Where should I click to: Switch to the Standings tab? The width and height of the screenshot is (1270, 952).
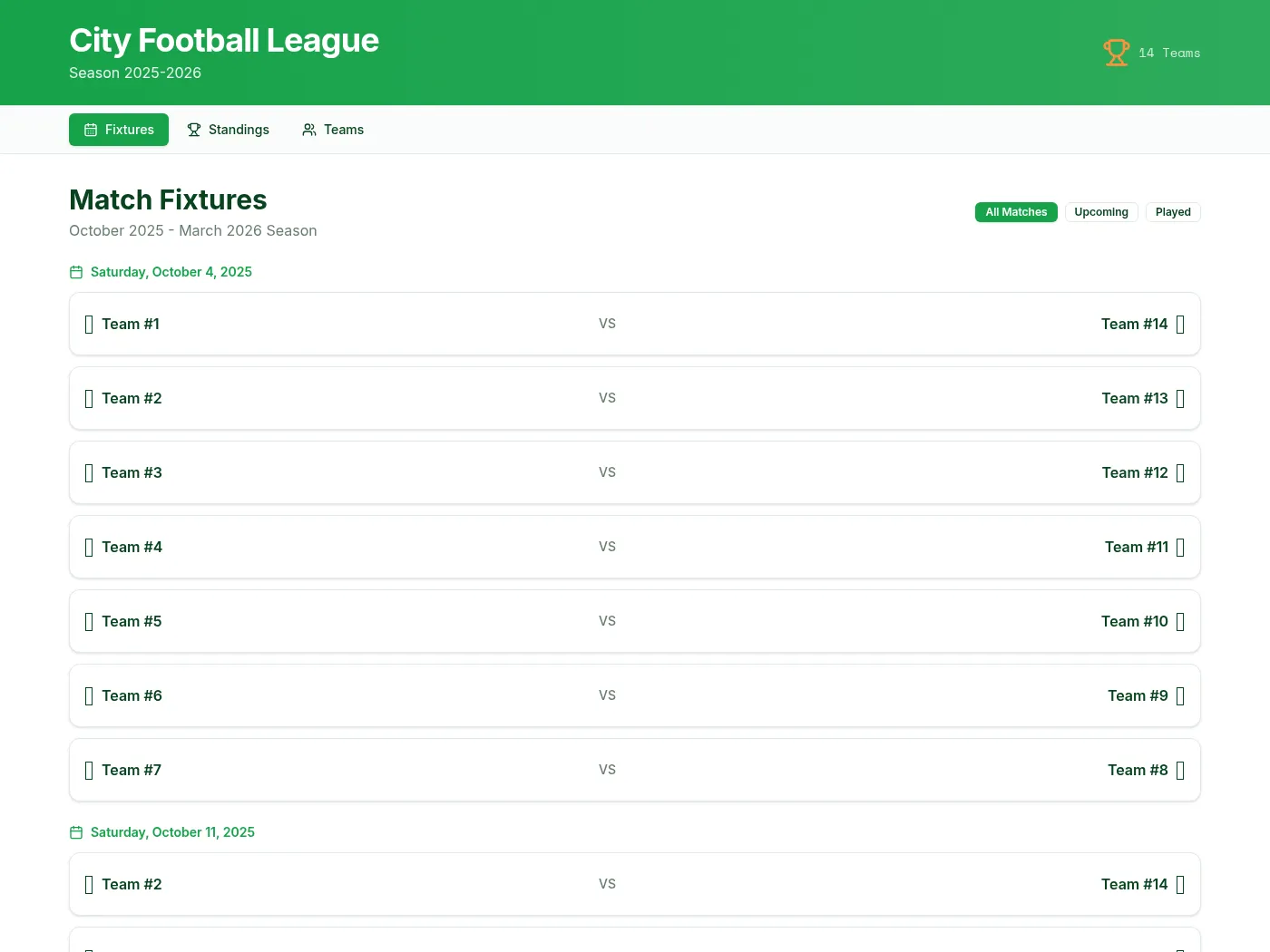click(228, 130)
